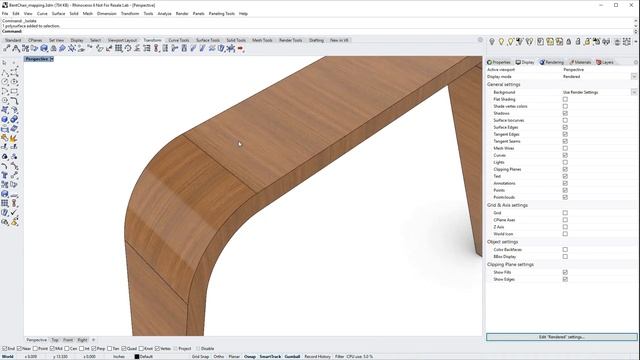Click the black Default layer color swatch

[x=137, y=356]
